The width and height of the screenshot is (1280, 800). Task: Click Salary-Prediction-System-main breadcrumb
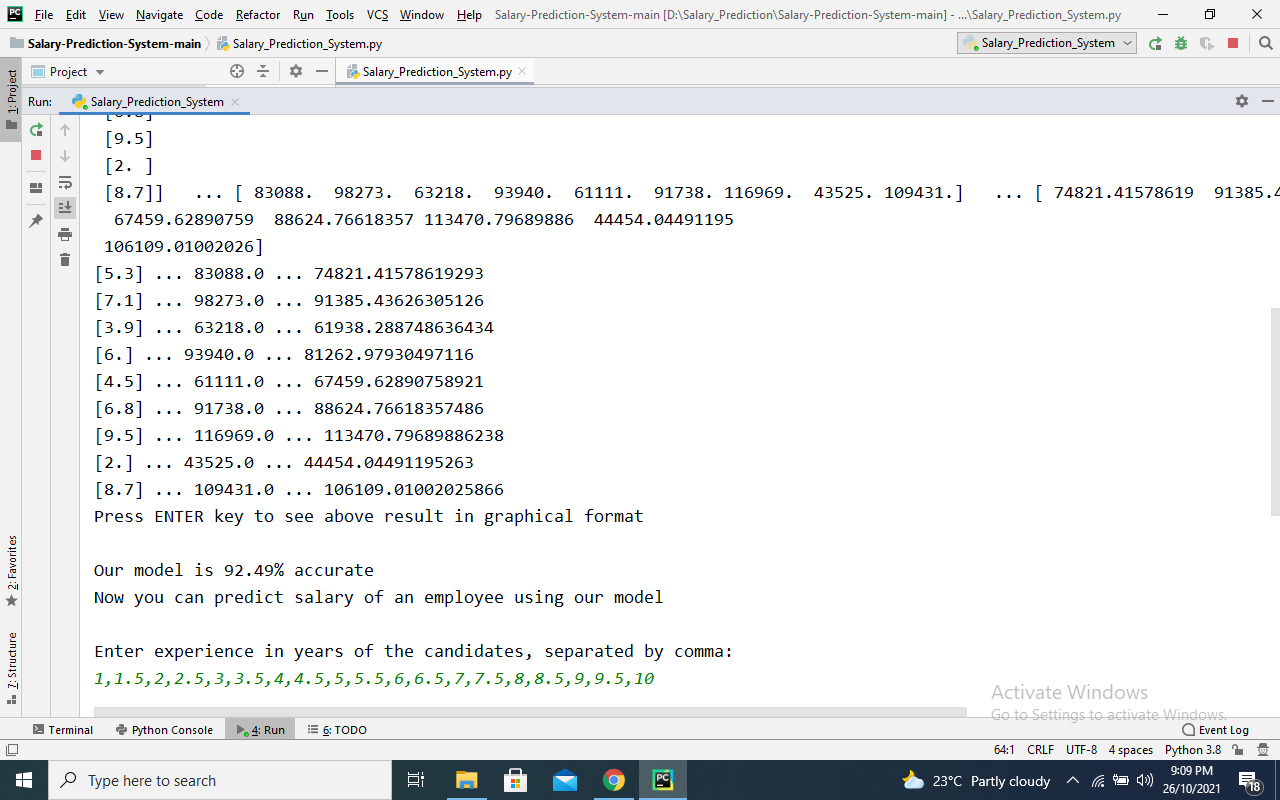105,44
